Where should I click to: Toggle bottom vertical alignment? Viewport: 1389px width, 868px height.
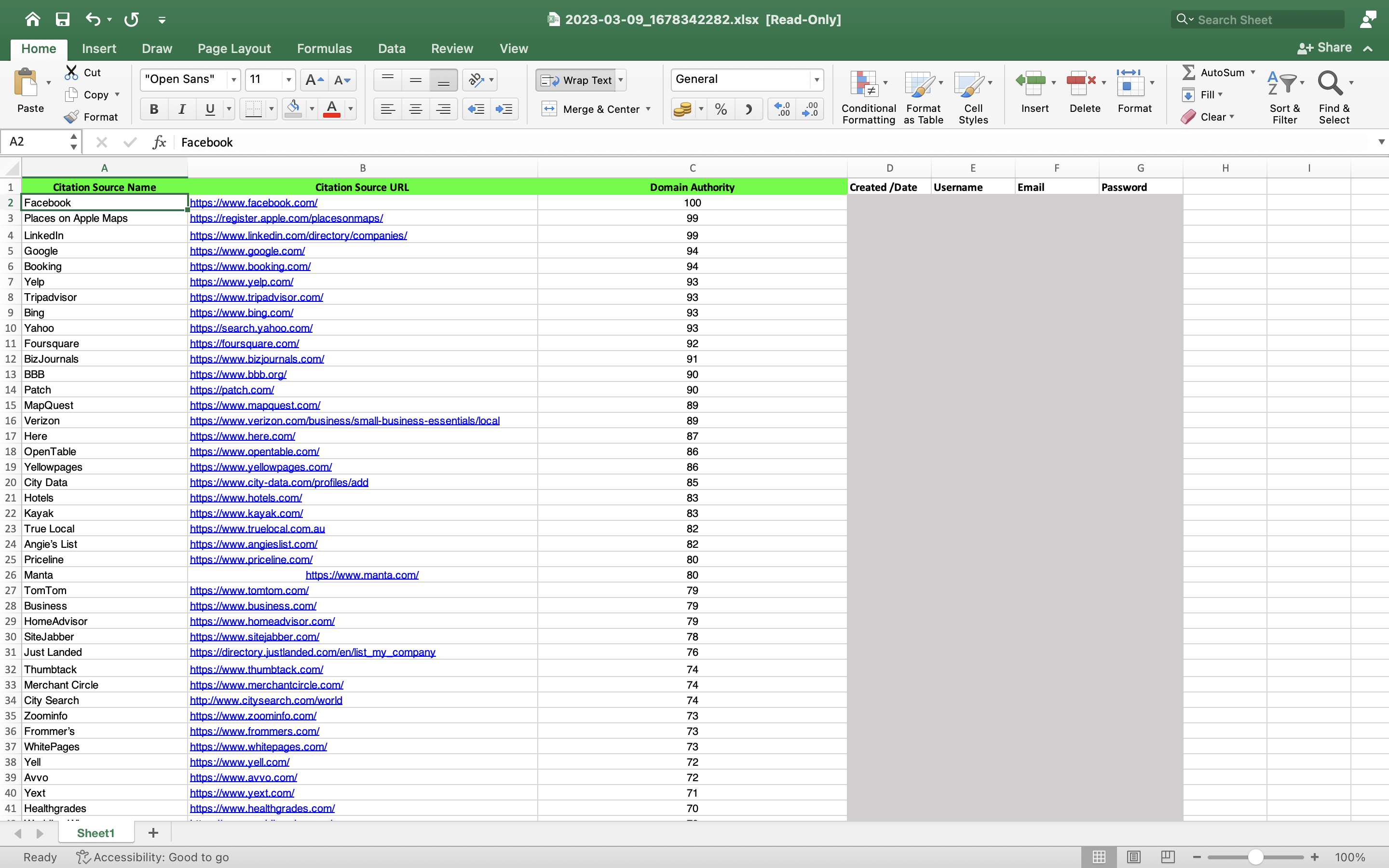443,80
